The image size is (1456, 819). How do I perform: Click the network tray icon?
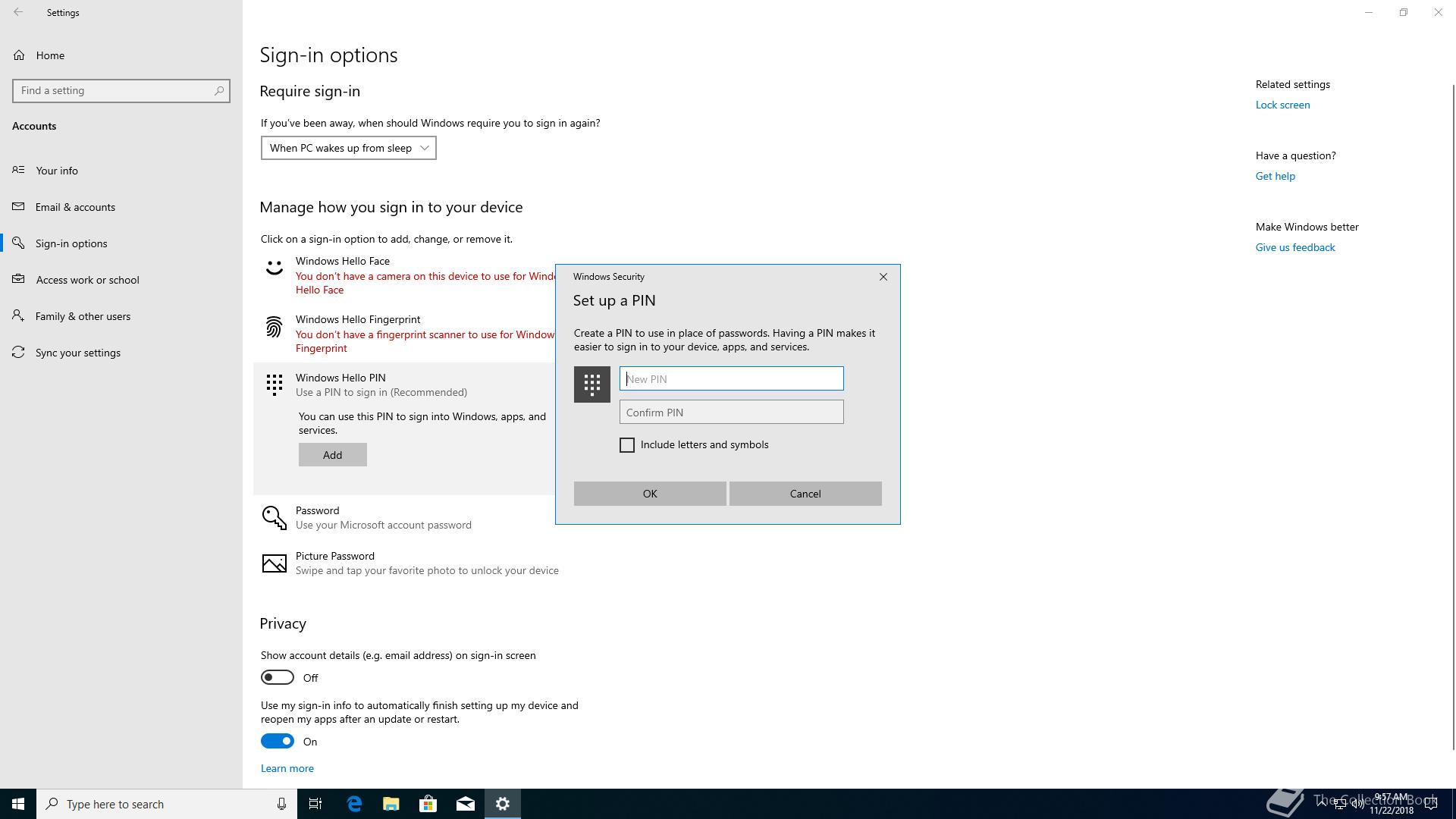click(1339, 804)
